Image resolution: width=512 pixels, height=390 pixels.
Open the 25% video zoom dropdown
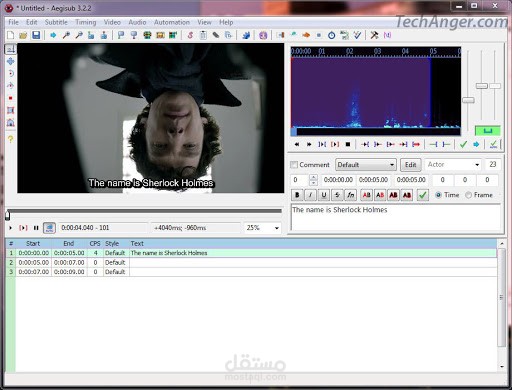[x=262, y=228]
